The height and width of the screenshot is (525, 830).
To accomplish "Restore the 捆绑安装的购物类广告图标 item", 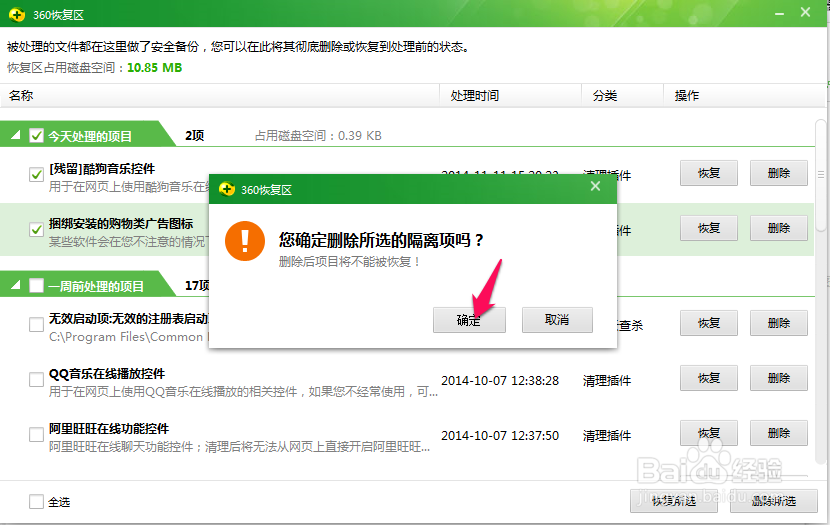I will click(709, 228).
